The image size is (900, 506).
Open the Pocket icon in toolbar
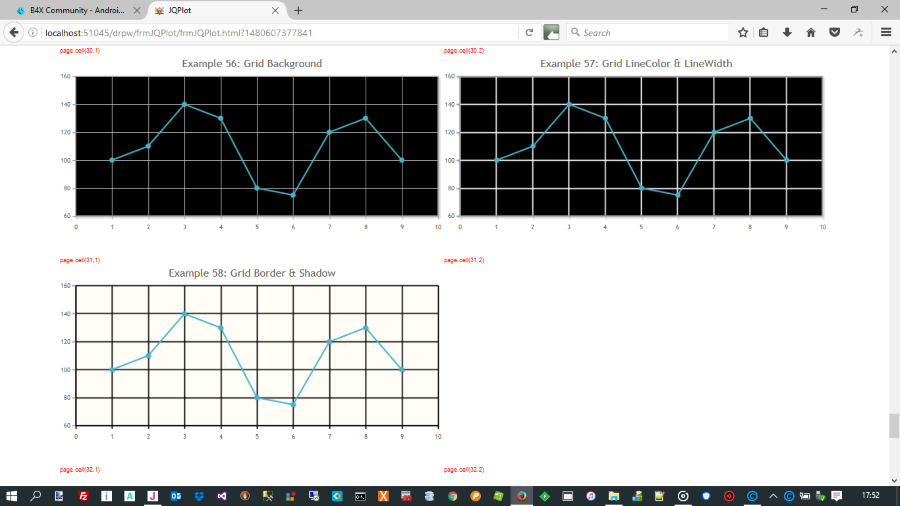pyautogui.click(x=835, y=33)
